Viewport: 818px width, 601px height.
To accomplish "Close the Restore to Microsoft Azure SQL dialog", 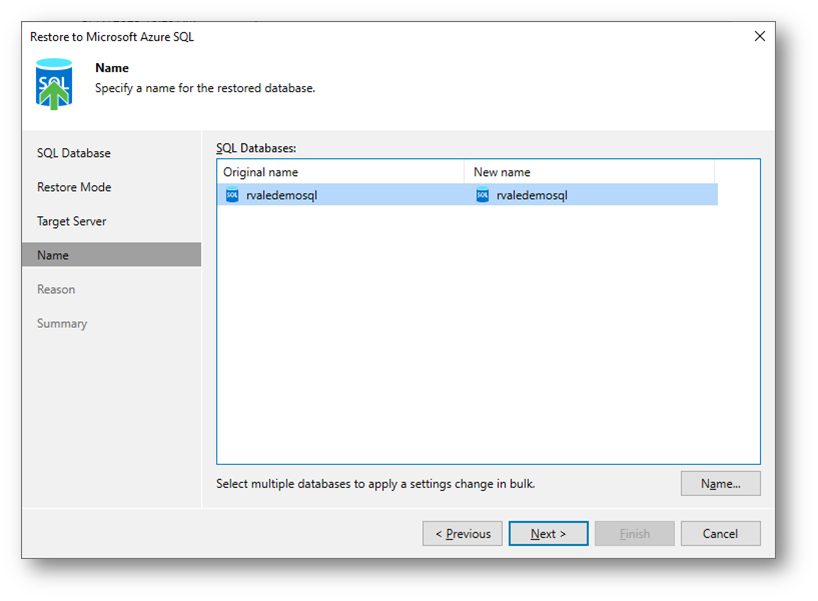I will pos(759,36).
